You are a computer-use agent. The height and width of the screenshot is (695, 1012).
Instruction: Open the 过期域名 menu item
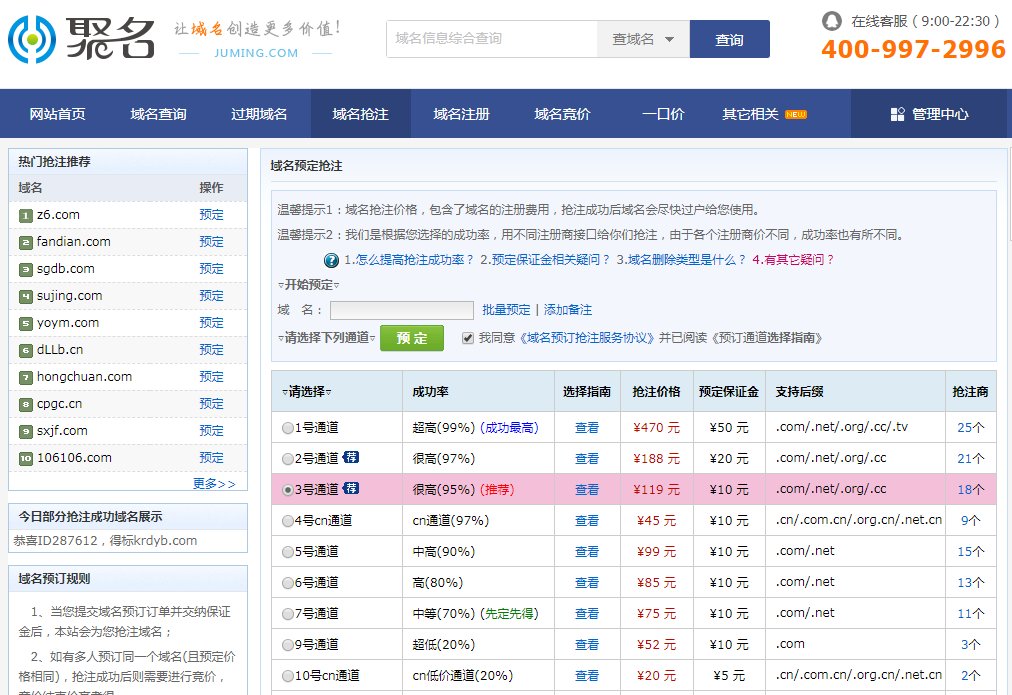258,113
